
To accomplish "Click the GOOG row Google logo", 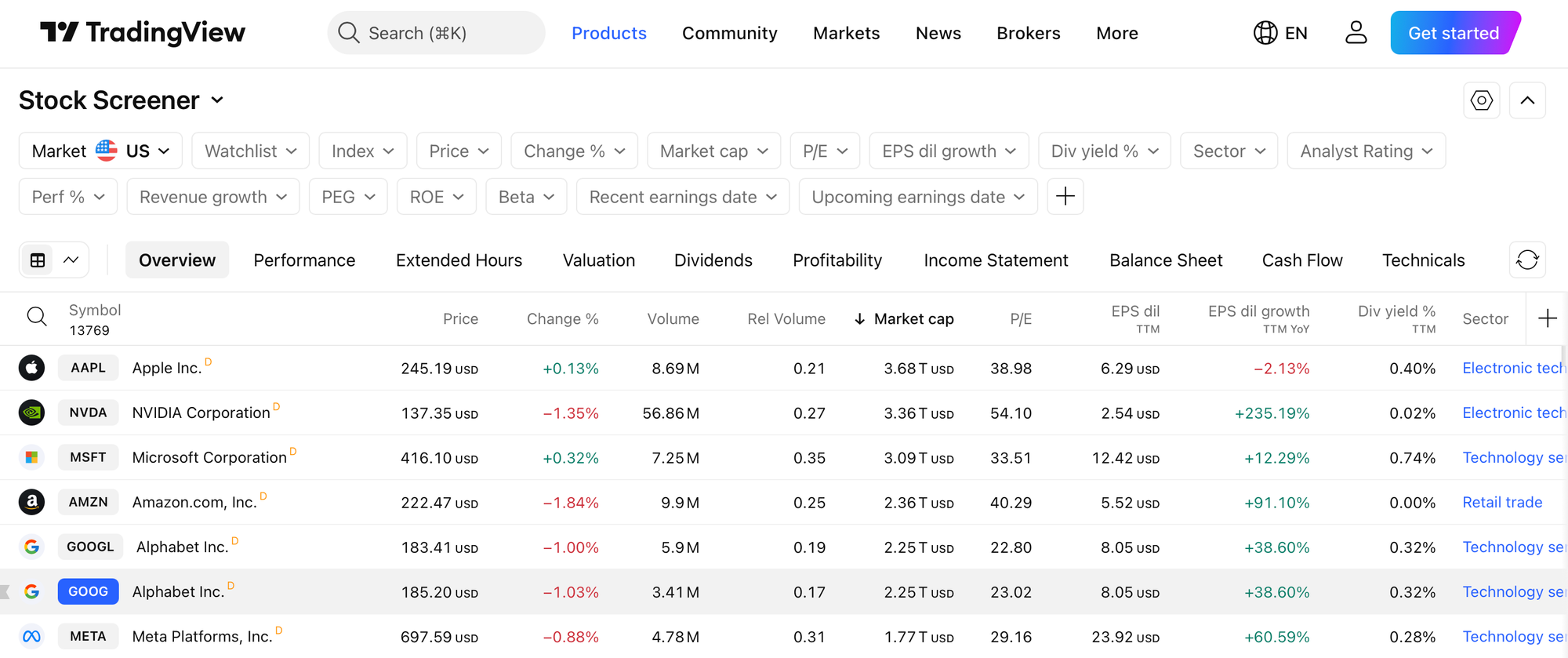I will (31, 591).
